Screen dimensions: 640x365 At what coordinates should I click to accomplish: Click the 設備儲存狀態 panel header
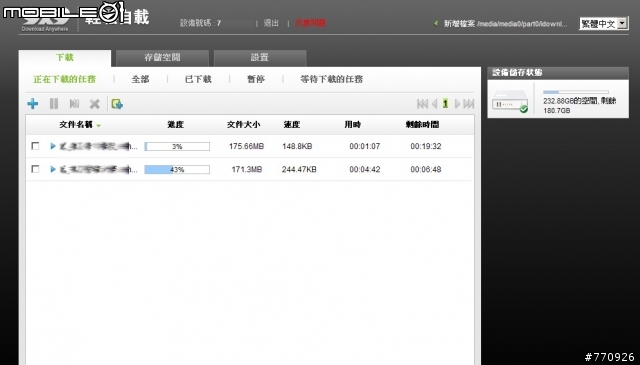pyautogui.click(x=558, y=73)
